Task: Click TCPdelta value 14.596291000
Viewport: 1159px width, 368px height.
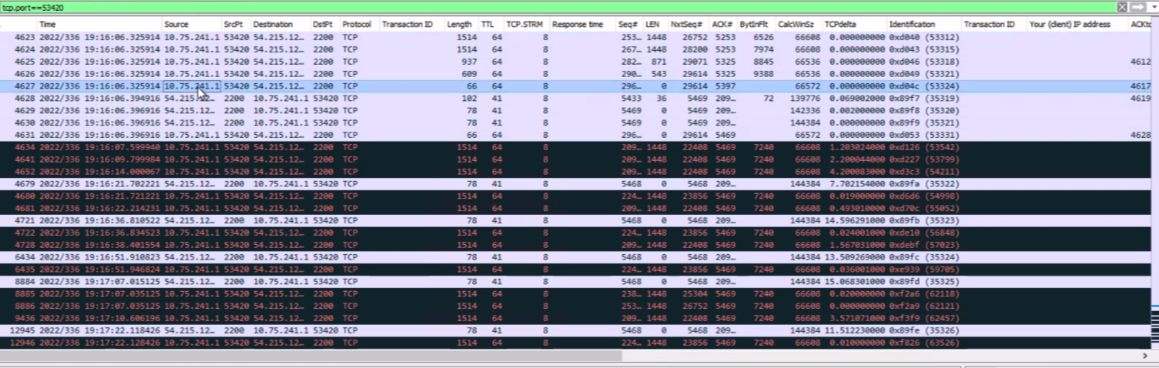Action: (854, 220)
